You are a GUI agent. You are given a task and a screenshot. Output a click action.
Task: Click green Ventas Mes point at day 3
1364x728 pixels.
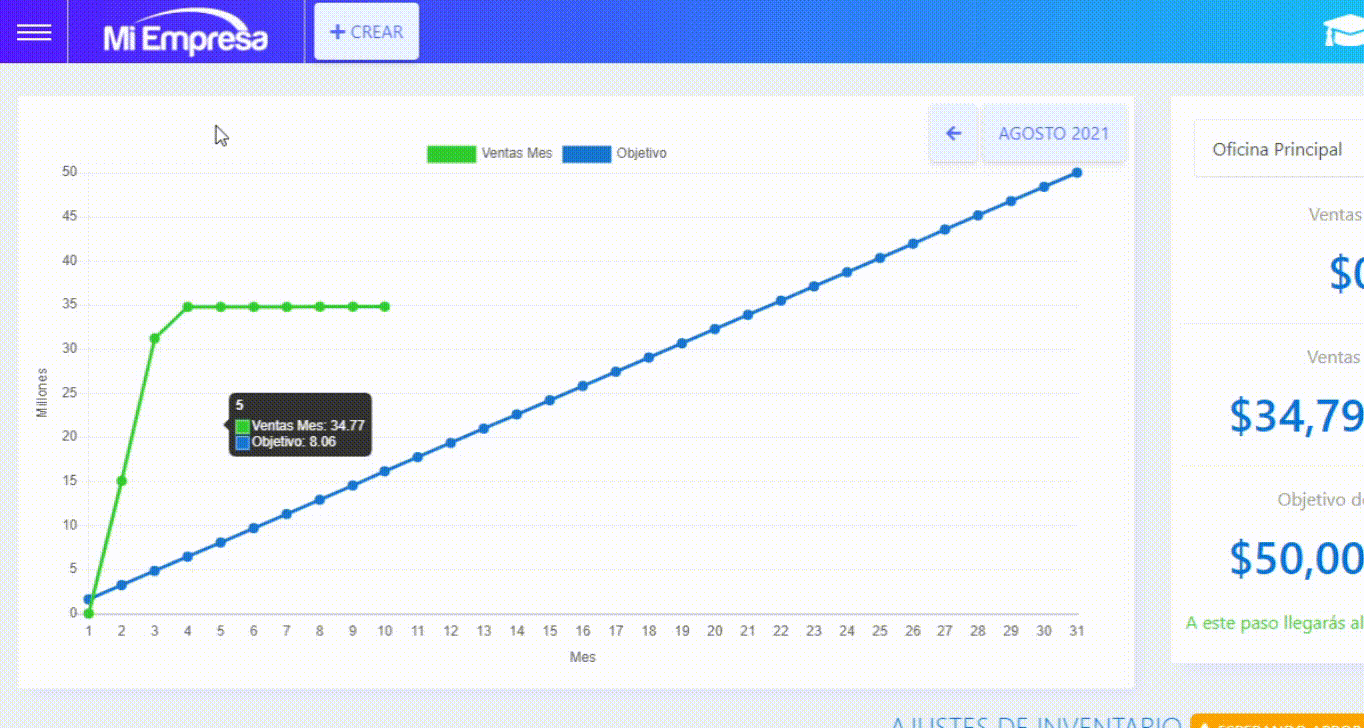coord(154,338)
